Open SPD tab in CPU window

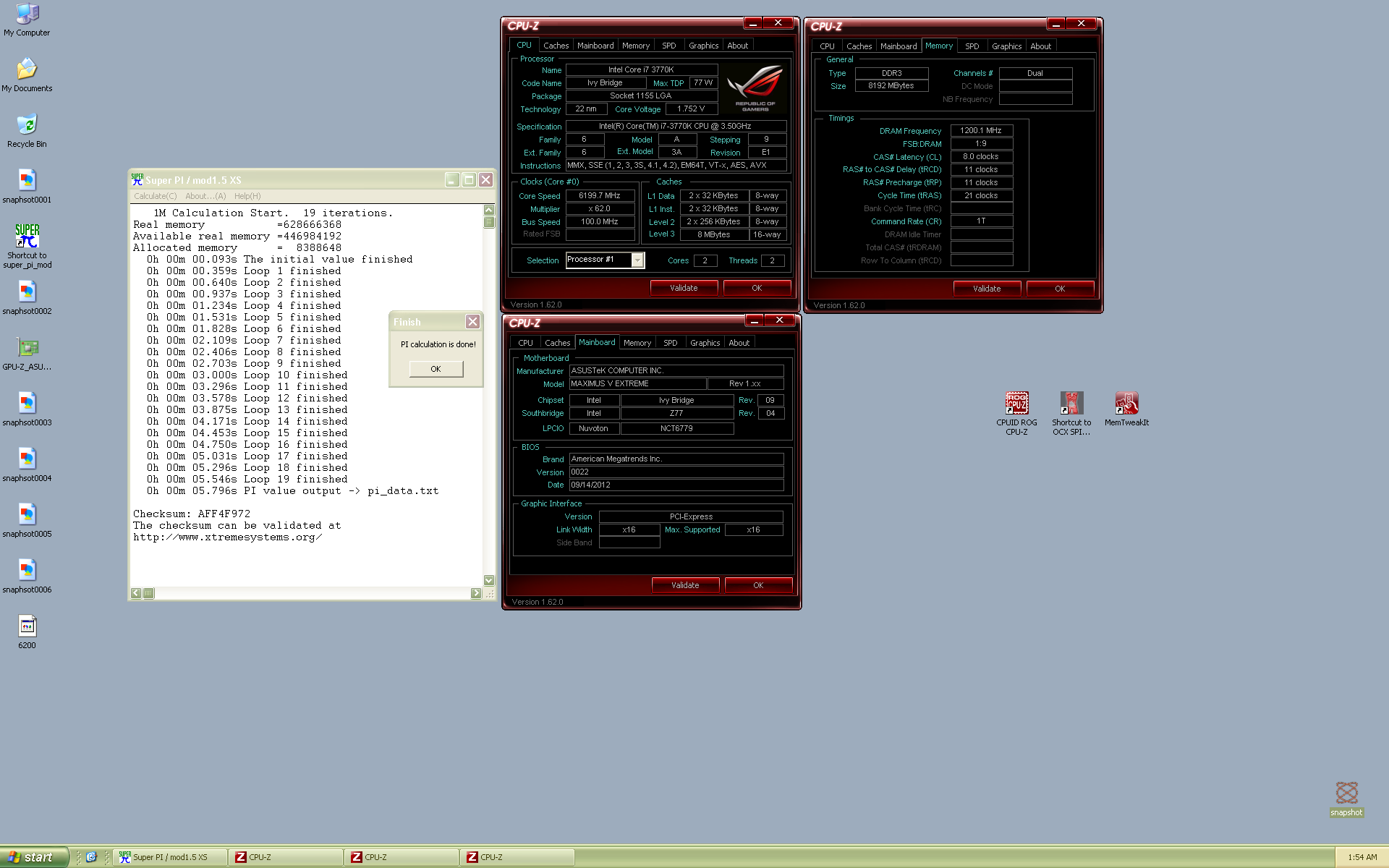[x=669, y=46]
